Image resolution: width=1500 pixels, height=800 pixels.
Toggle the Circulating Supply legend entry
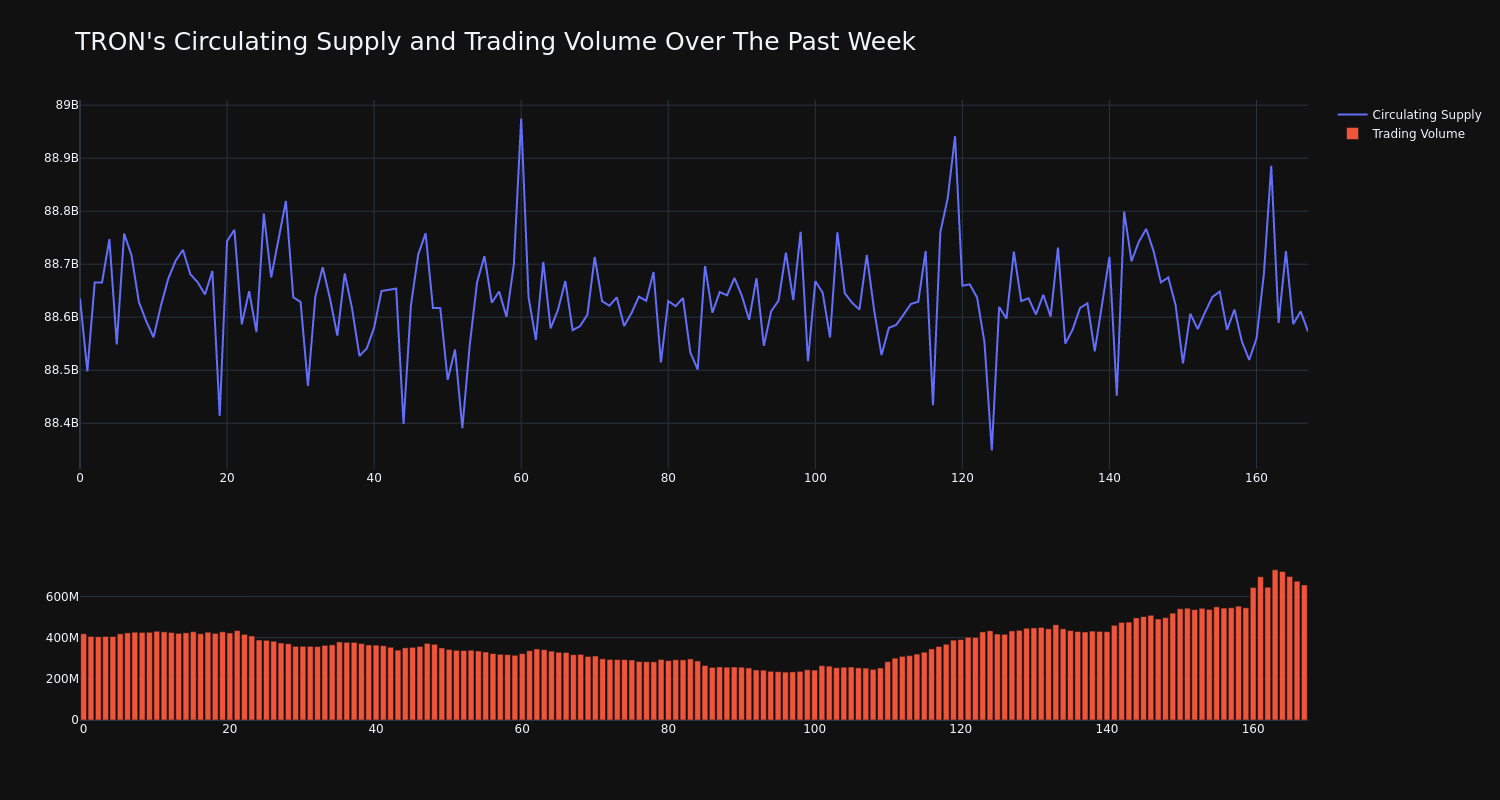point(1409,115)
